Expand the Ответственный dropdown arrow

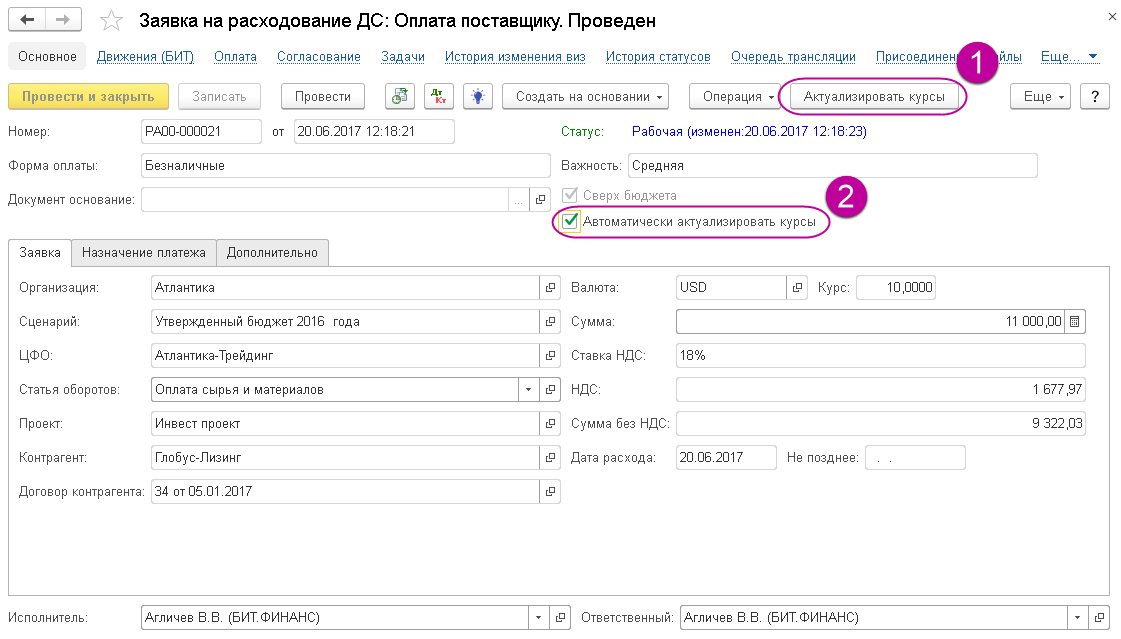pyautogui.click(x=1077, y=618)
